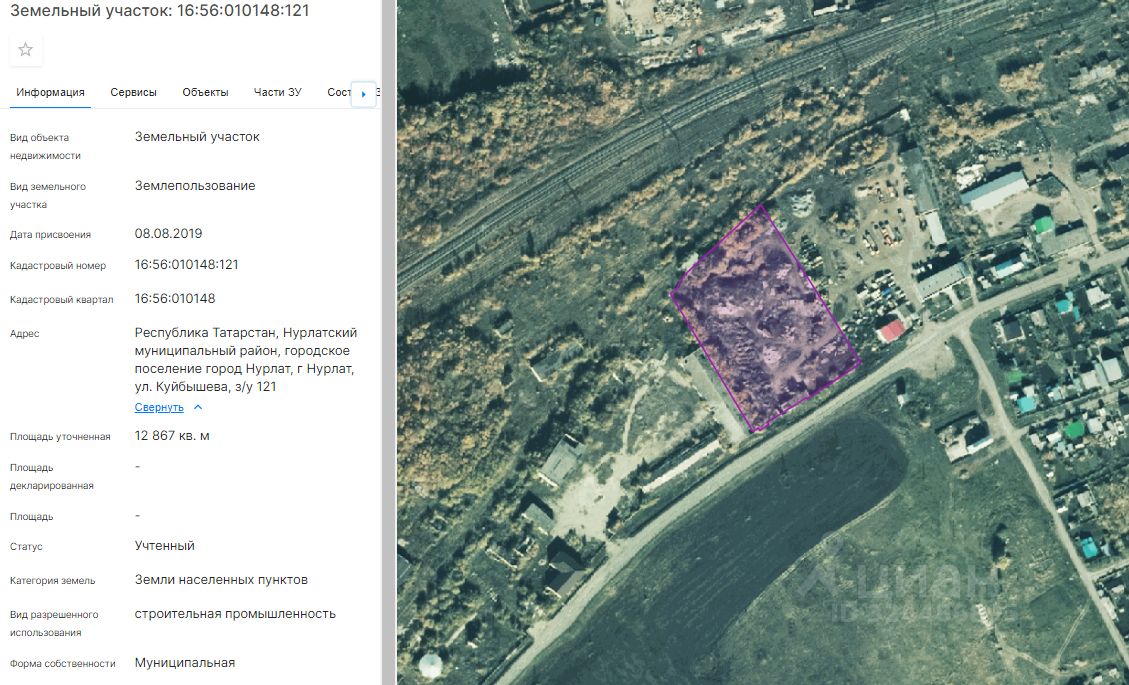Click the date value 08.08.2019

pos(168,233)
